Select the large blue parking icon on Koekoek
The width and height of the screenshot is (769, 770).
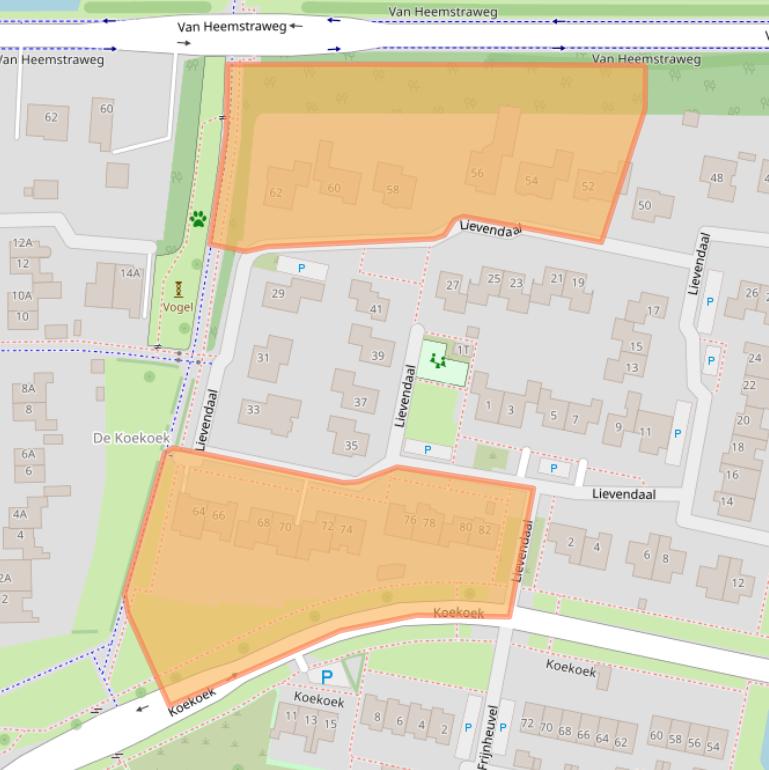(326, 677)
